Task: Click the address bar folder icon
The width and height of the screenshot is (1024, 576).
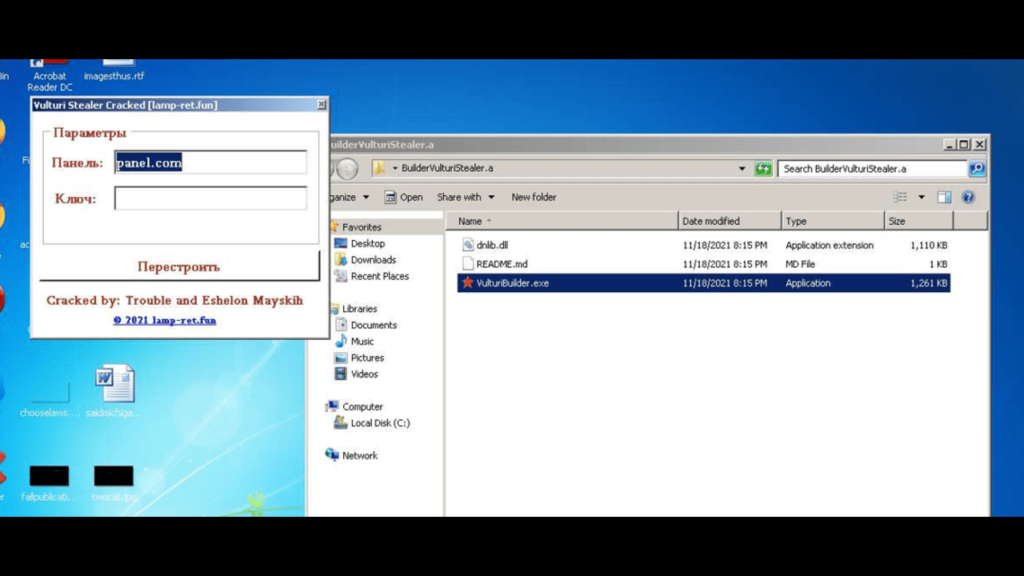Action: point(379,168)
